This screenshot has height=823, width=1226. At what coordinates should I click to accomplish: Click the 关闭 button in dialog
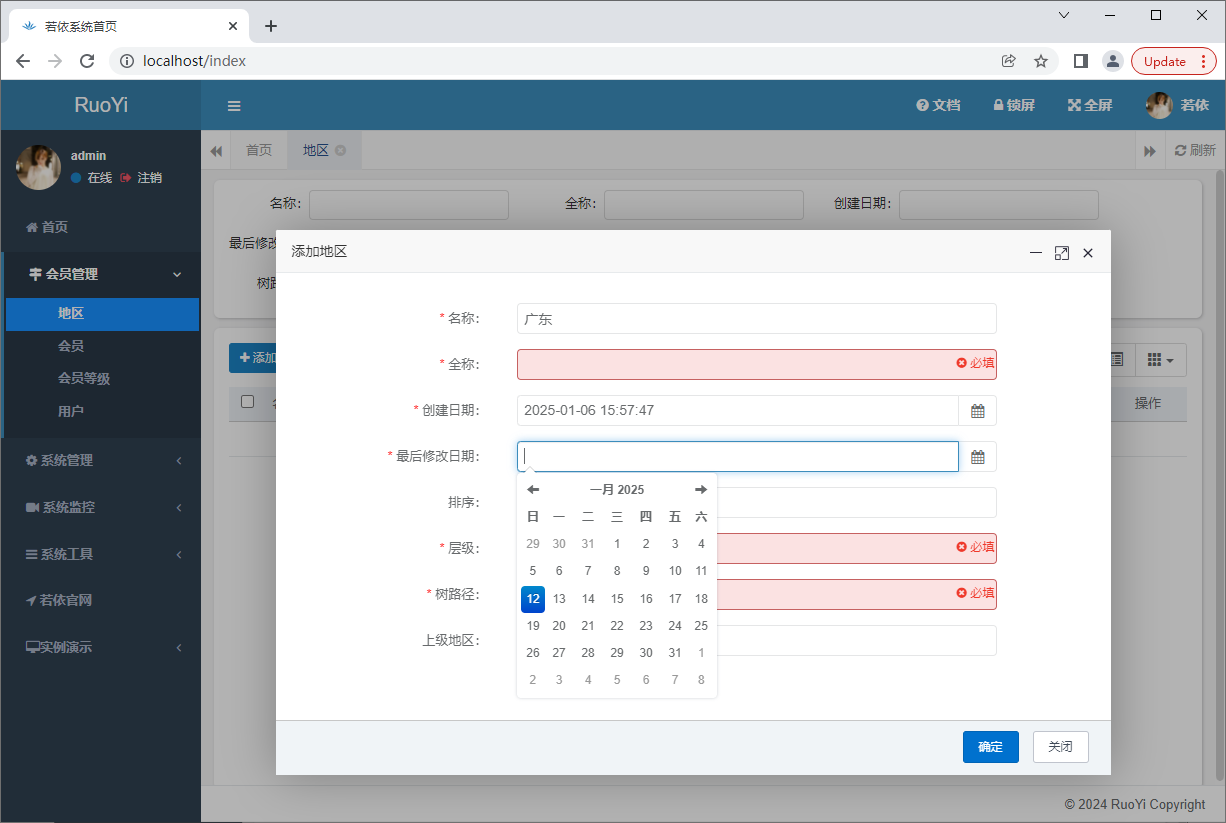pos(1060,747)
